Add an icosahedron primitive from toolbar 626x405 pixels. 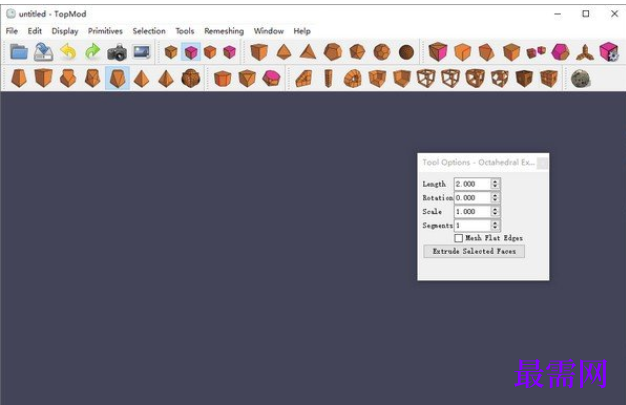tap(357, 52)
